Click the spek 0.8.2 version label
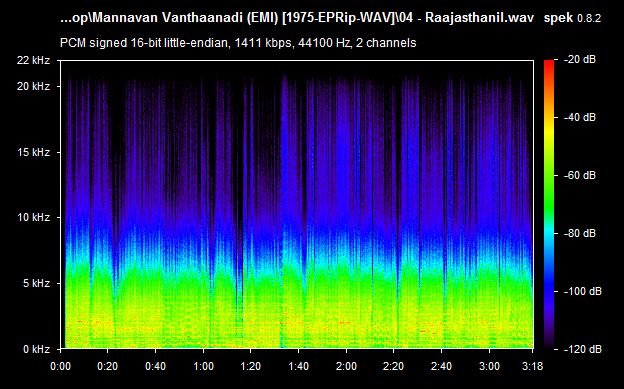 [x=572, y=18]
